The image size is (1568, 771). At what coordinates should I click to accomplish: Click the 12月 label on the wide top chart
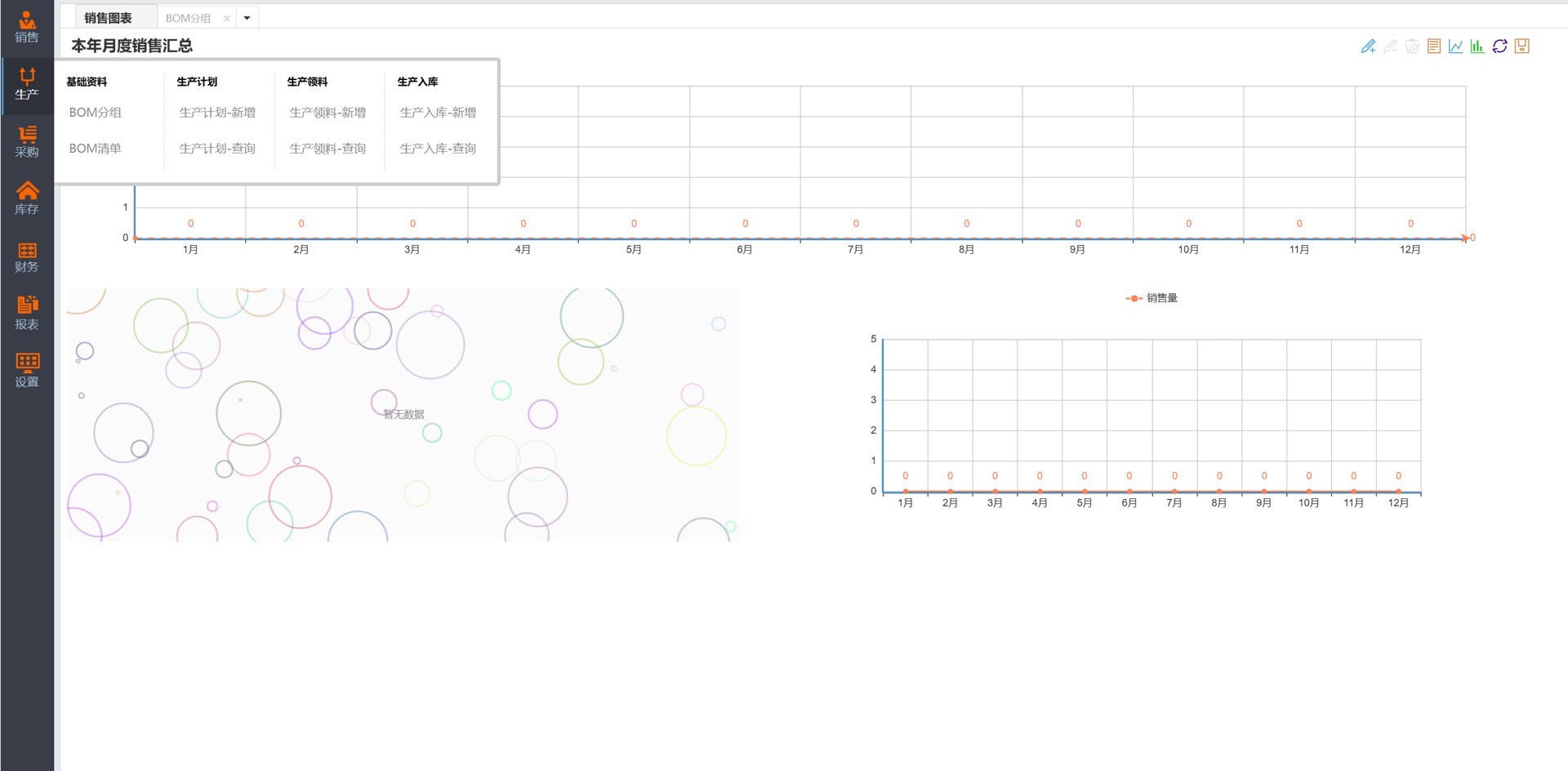pyautogui.click(x=1410, y=249)
